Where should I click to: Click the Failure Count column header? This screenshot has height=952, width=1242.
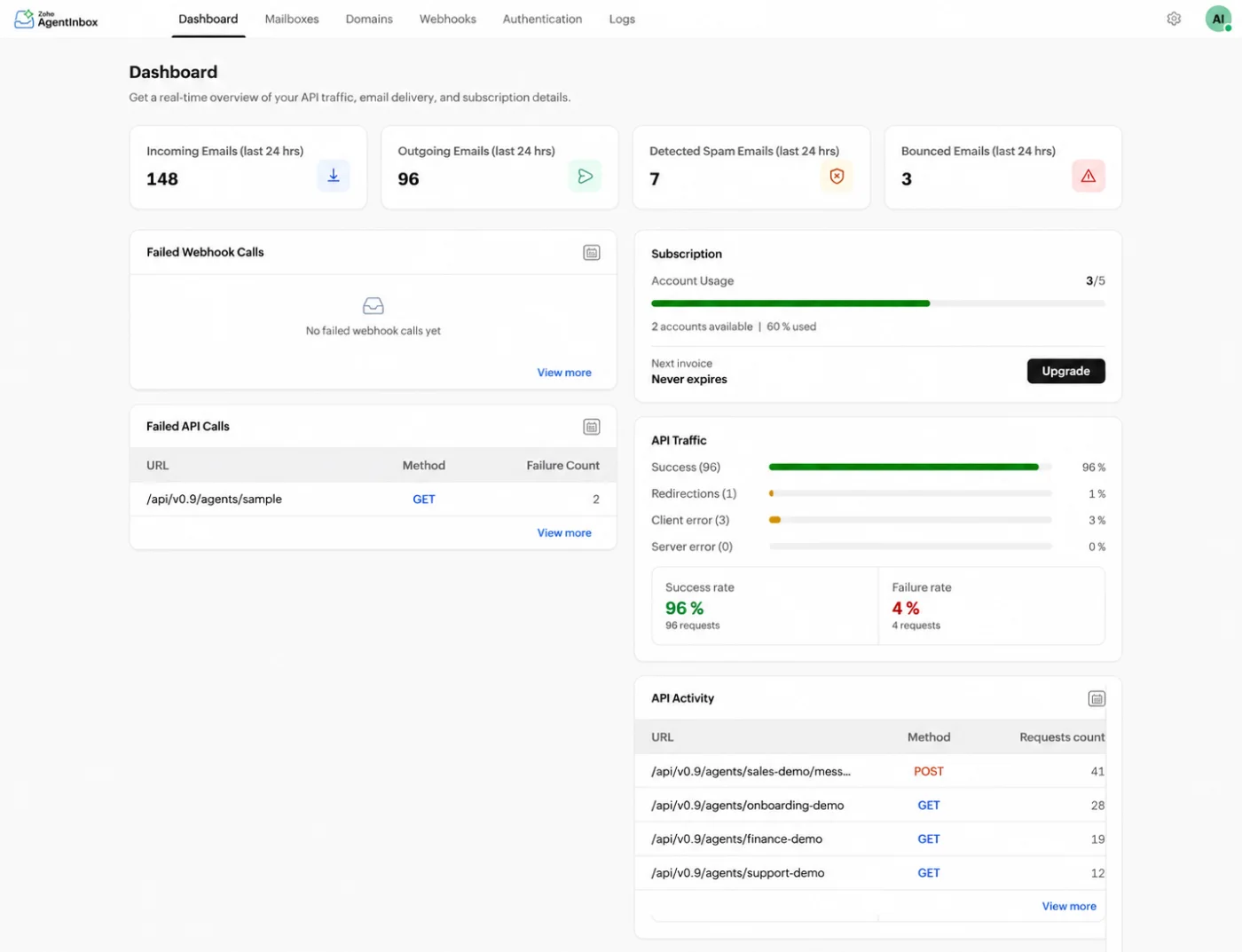click(x=562, y=466)
